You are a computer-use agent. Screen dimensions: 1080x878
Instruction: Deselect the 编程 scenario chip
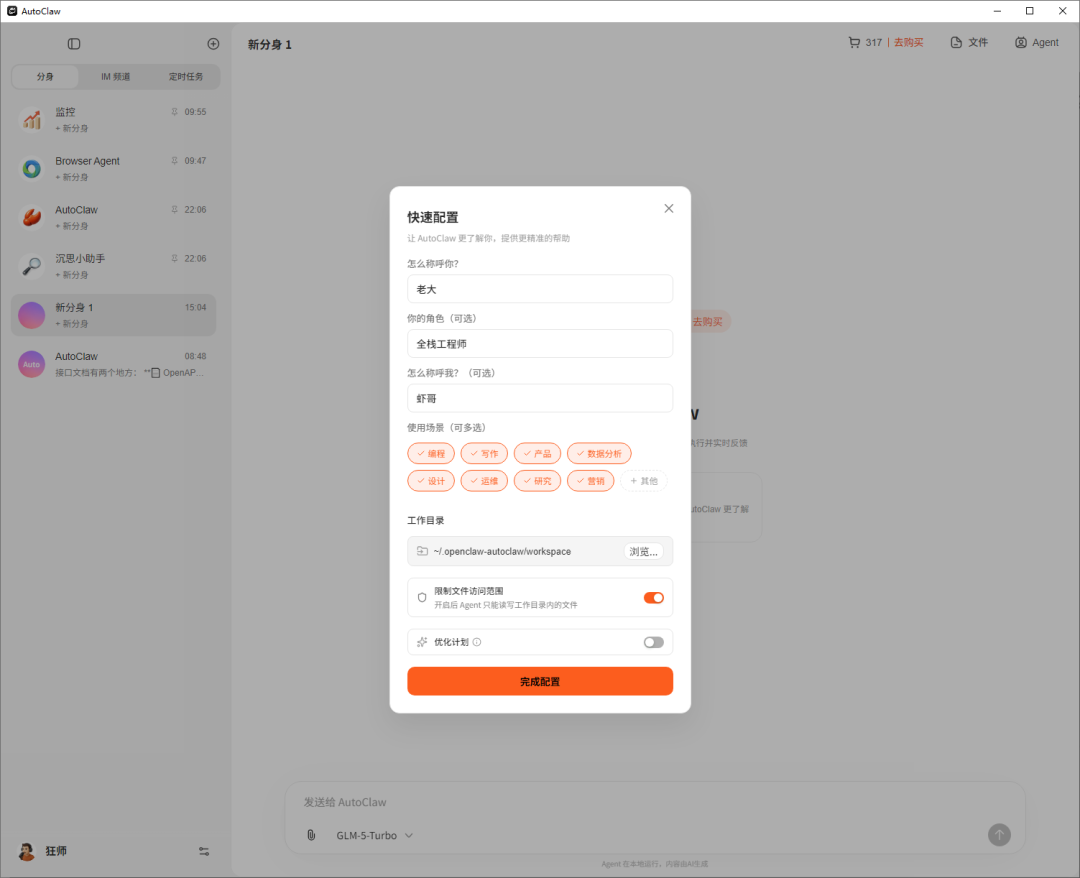click(431, 454)
